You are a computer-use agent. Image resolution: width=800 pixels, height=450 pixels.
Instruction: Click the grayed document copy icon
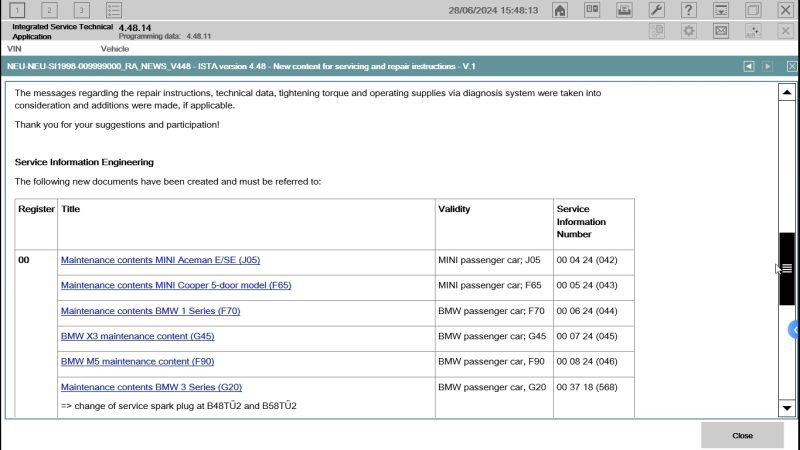coord(657,31)
